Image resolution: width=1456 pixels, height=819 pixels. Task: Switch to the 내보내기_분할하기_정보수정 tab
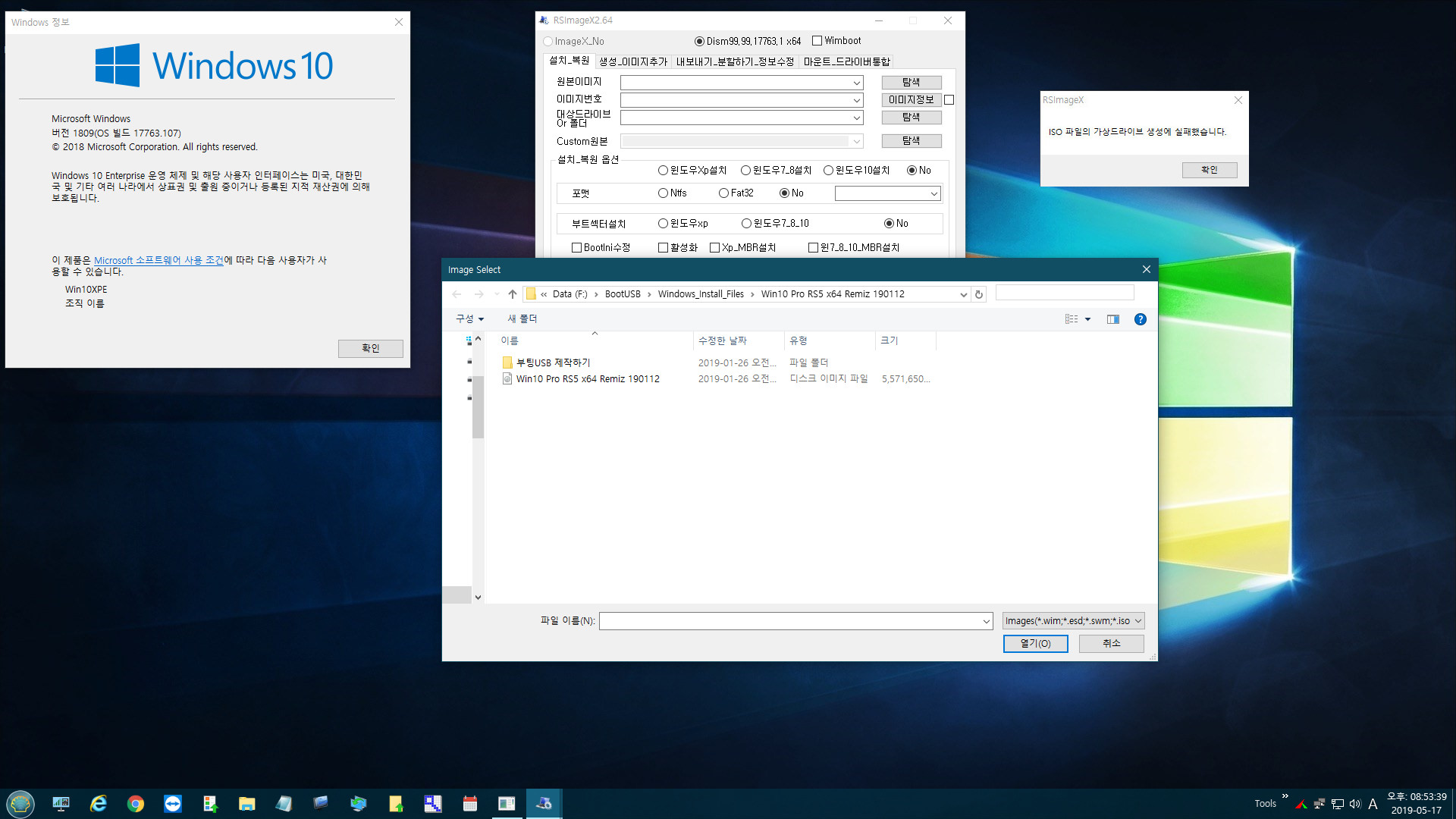coord(735,61)
